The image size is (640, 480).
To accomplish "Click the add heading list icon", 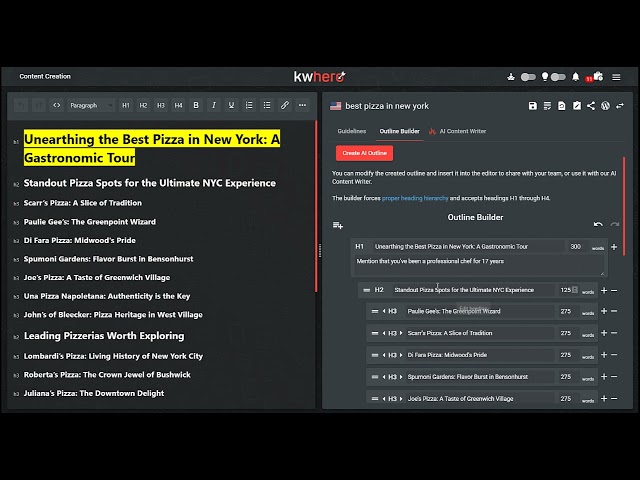I will coord(338,225).
